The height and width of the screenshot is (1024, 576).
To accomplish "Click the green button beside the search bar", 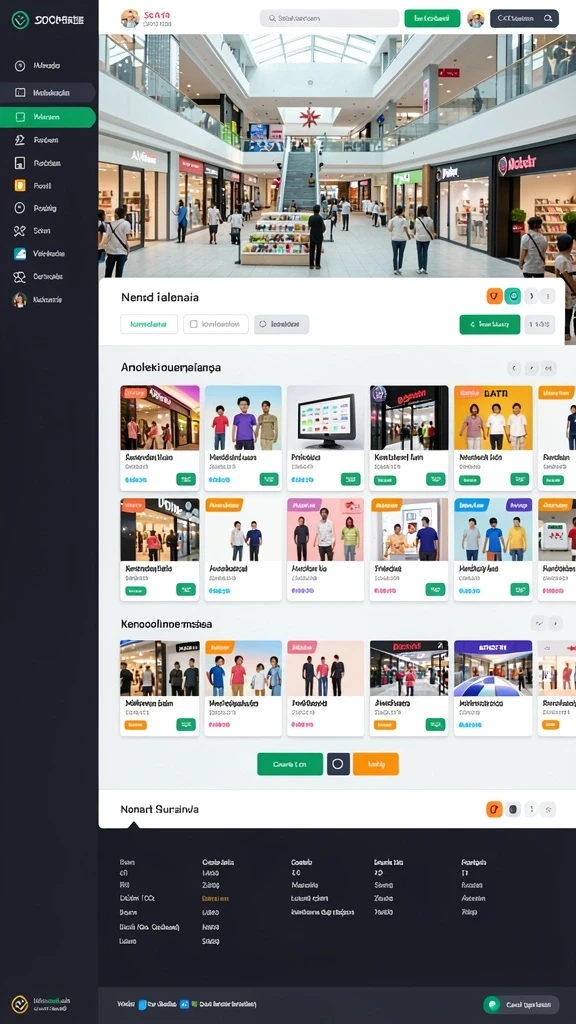I will click(x=432, y=18).
